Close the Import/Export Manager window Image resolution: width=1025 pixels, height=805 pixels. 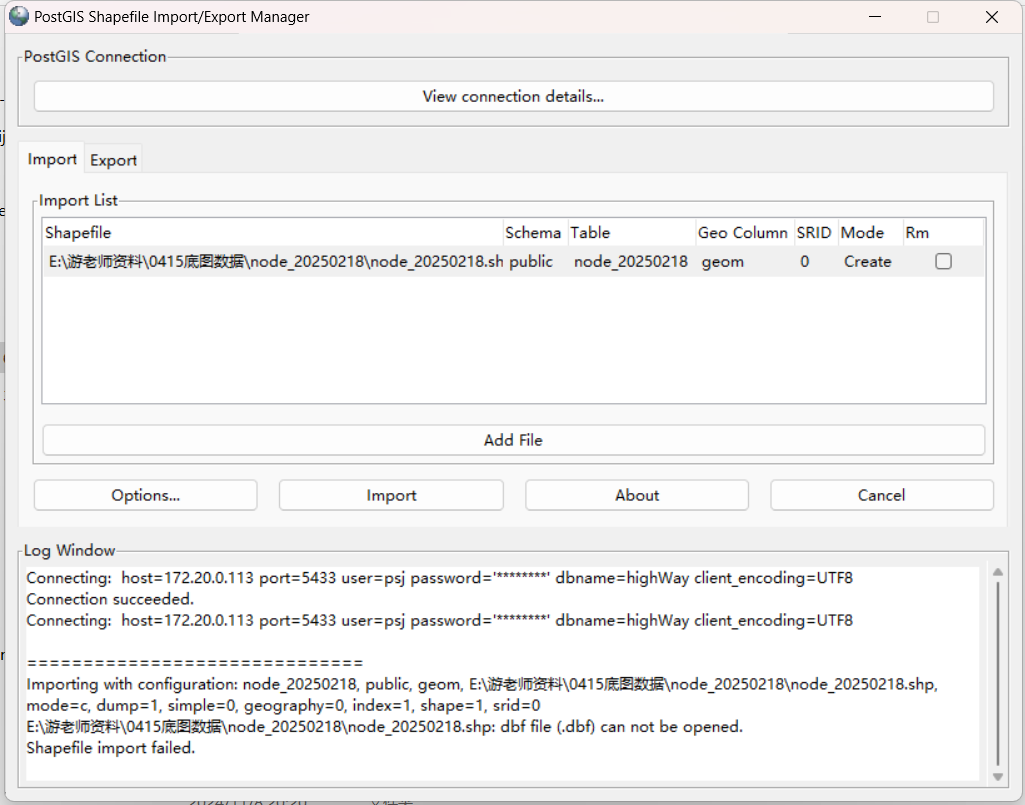[x=992, y=17]
